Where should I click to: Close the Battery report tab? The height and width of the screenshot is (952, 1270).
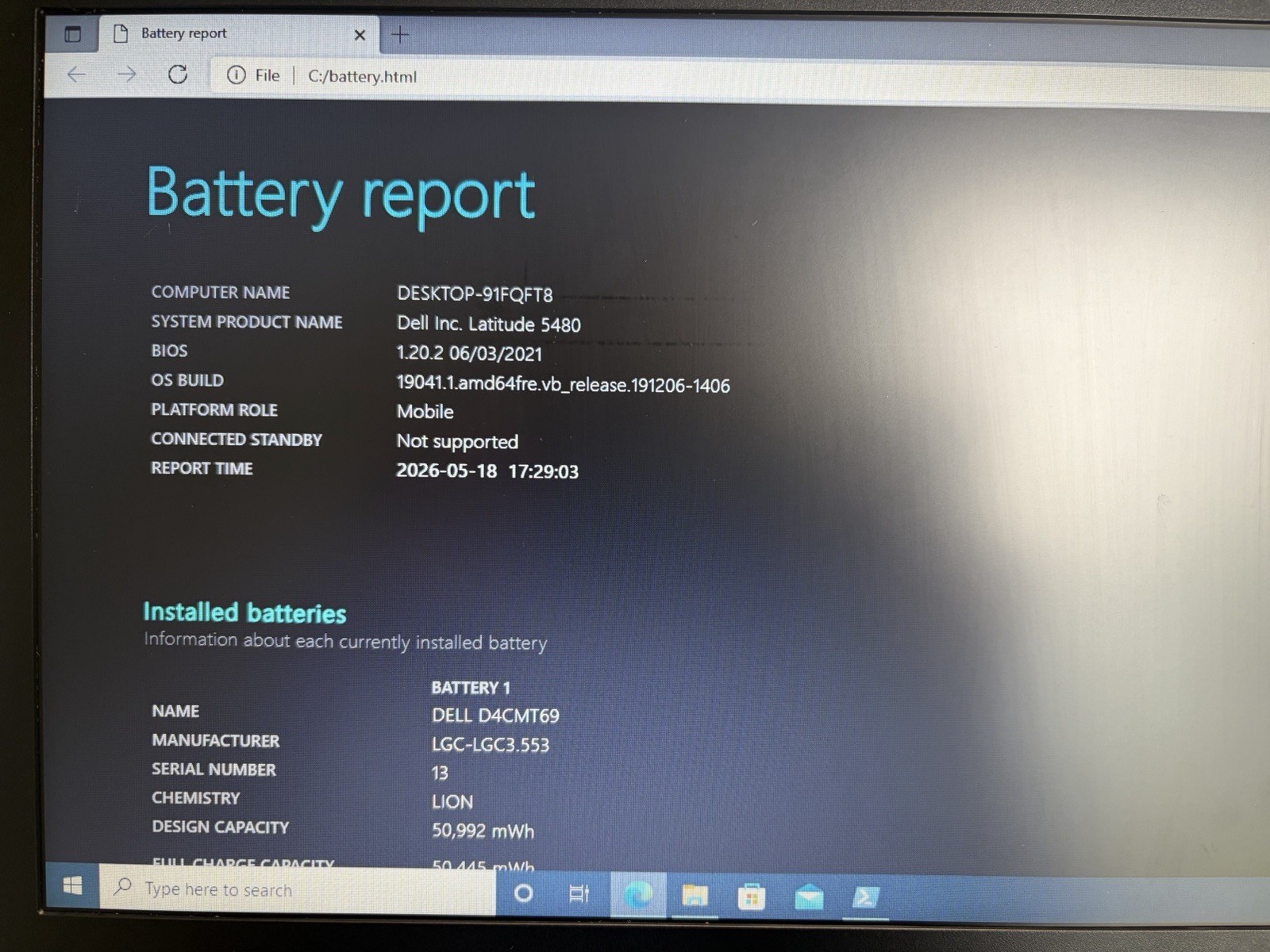[x=360, y=35]
